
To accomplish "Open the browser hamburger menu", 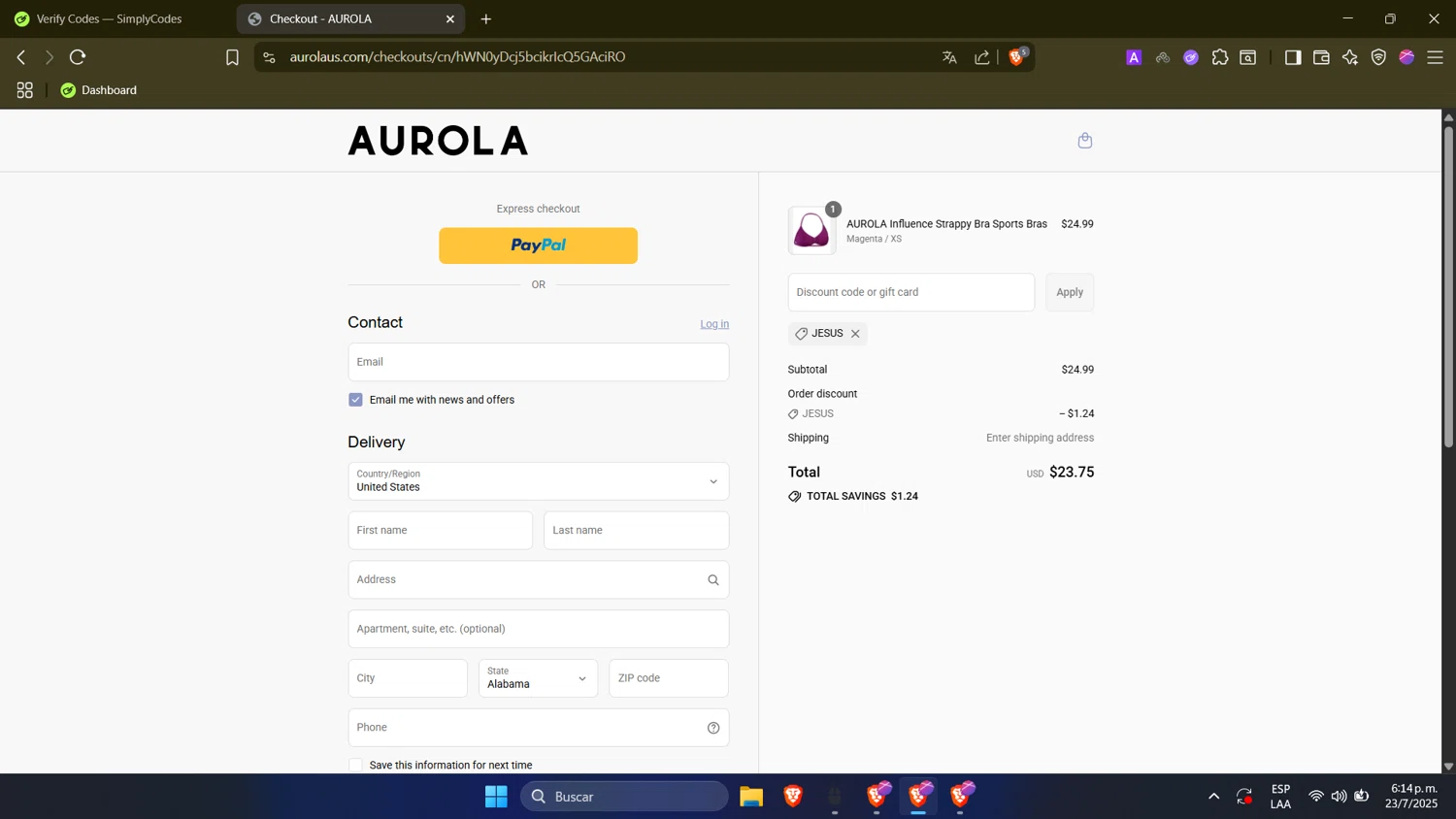I will point(1435,57).
